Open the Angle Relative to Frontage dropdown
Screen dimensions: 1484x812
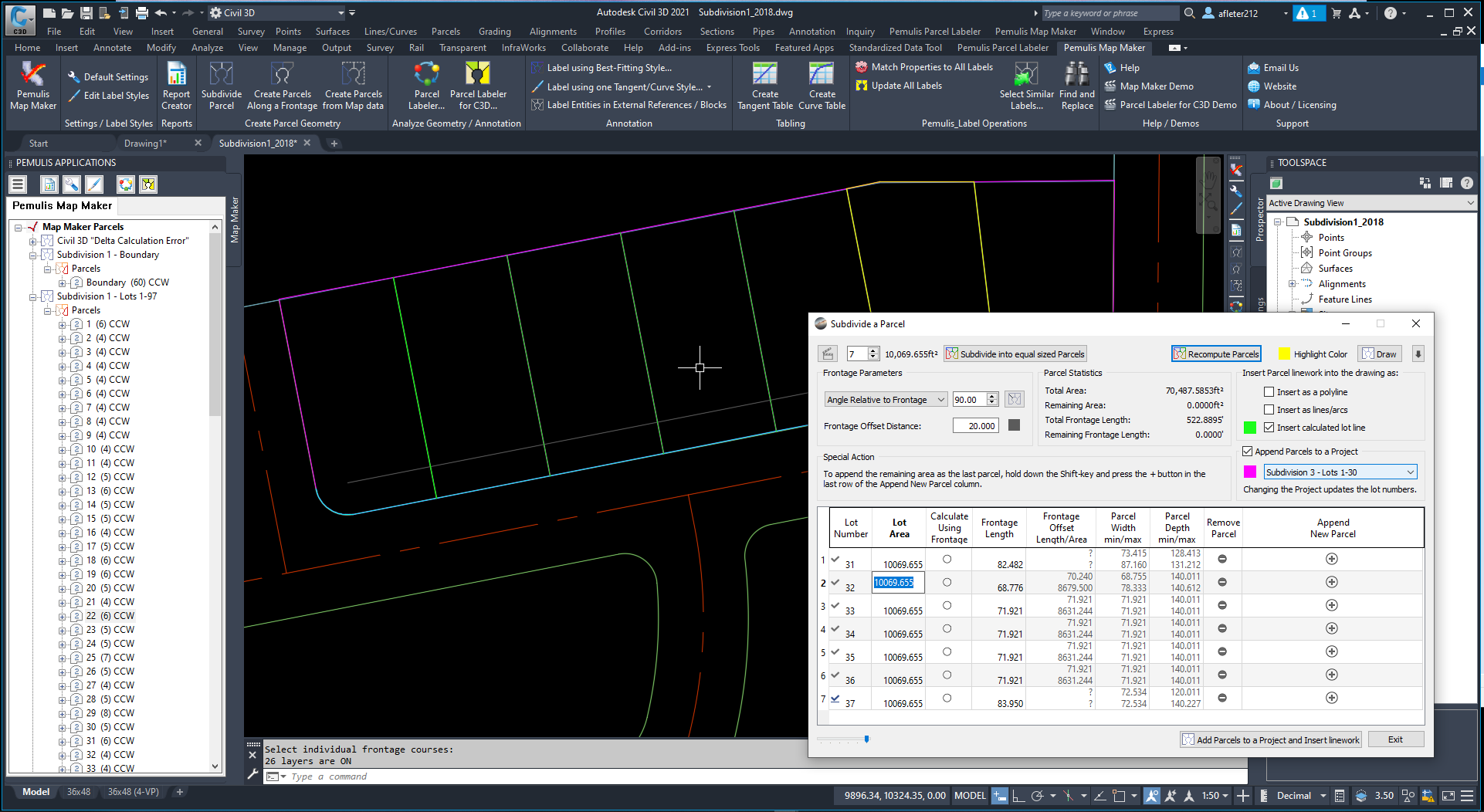pos(940,400)
